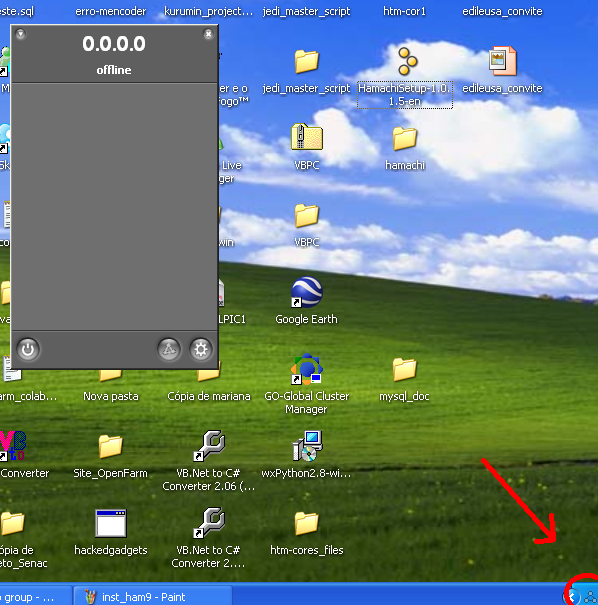
Task: Select the wxPython2.8 installer icon
Action: click(x=307, y=446)
